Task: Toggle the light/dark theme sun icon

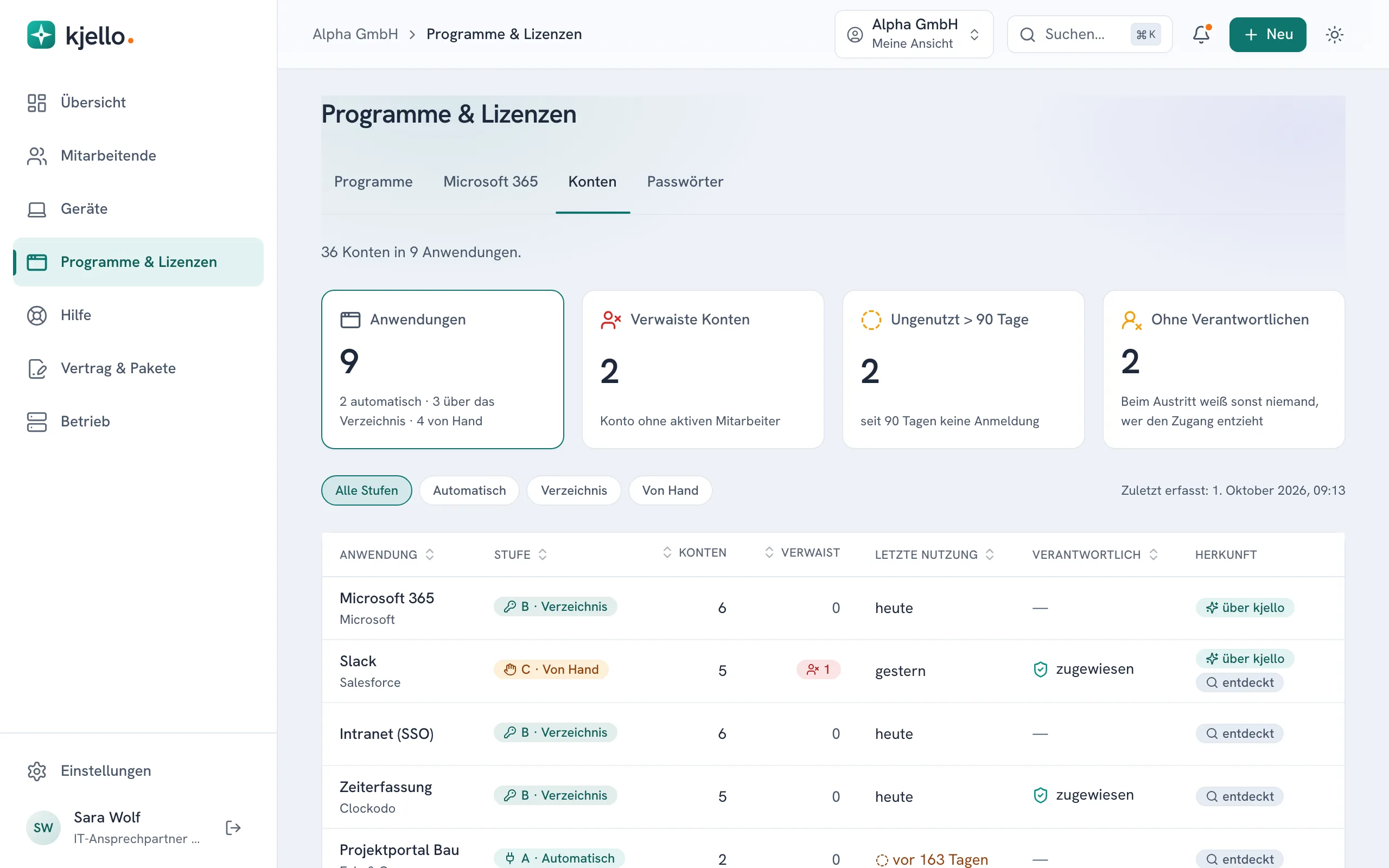Action: pos(1335,34)
